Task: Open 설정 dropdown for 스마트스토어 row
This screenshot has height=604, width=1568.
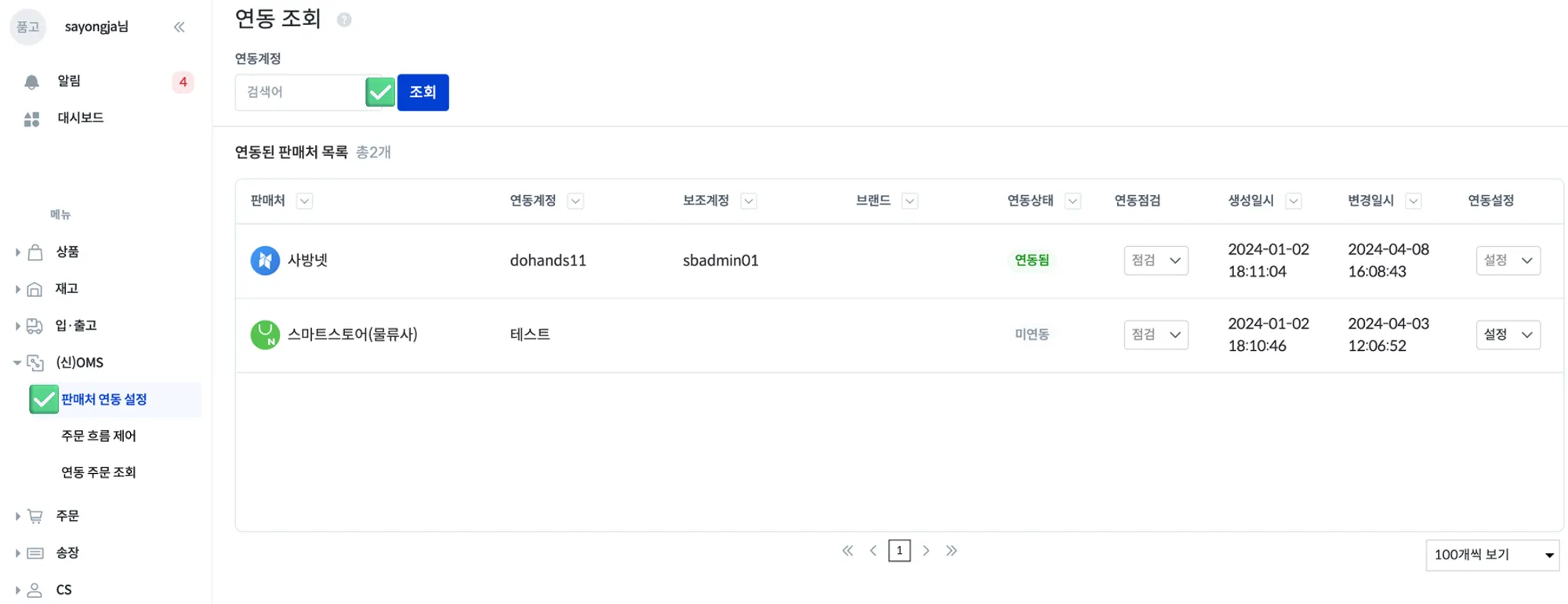Action: (x=1508, y=335)
